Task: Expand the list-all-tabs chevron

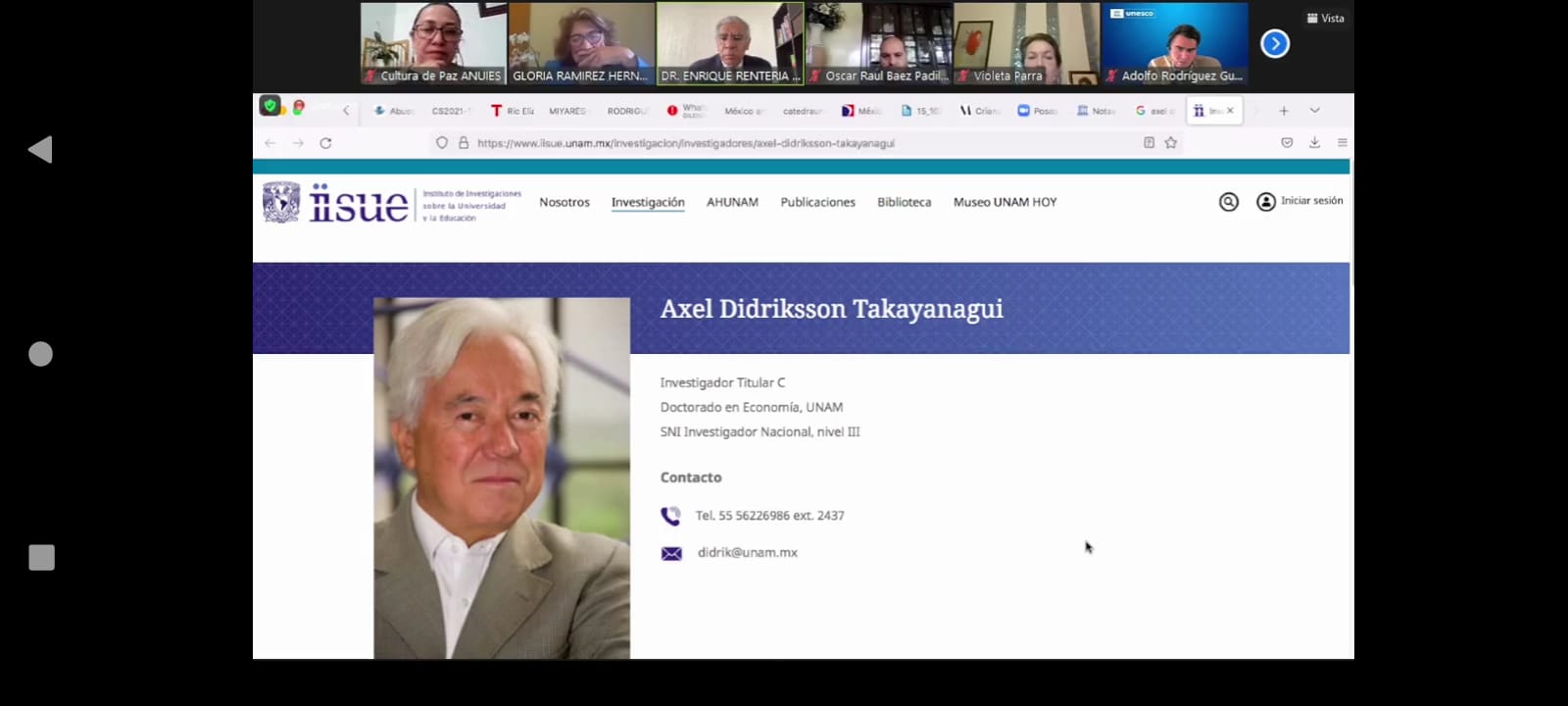Action: (1314, 111)
